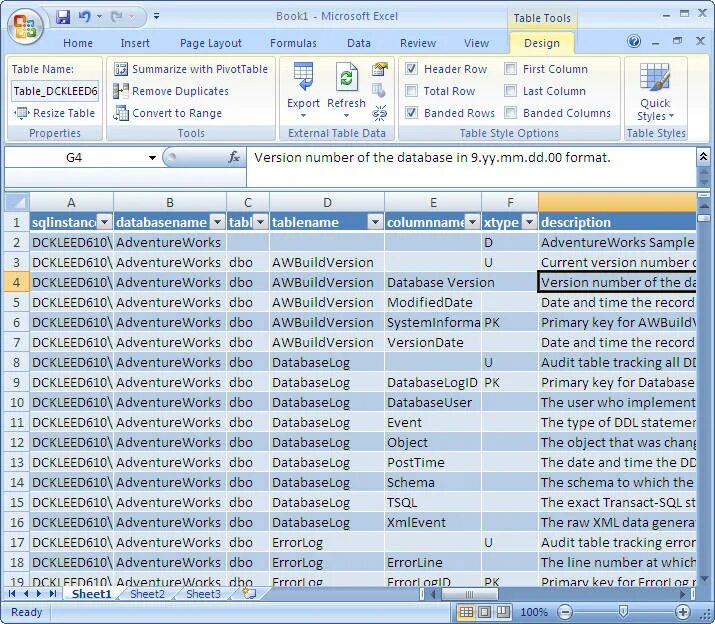Image resolution: width=715 pixels, height=624 pixels.
Task: Go to previous sheet tab arrow
Action: [x=26, y=594]
